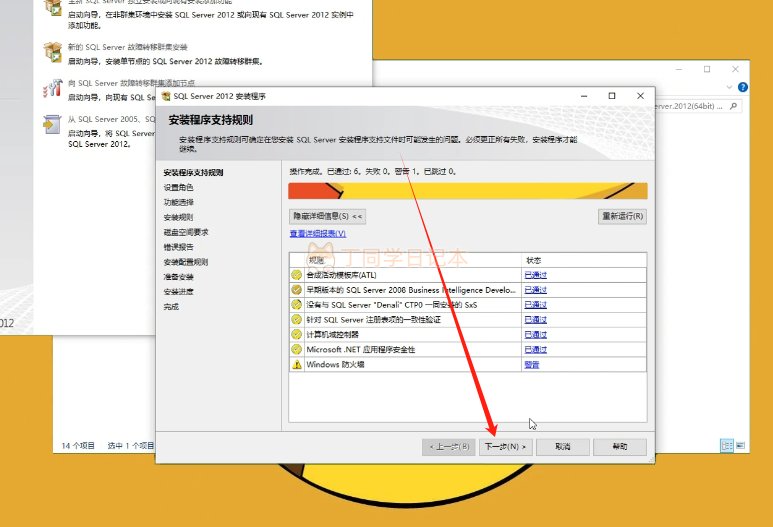Click the failover cluster install box icon in the installation center

[52, 52]
